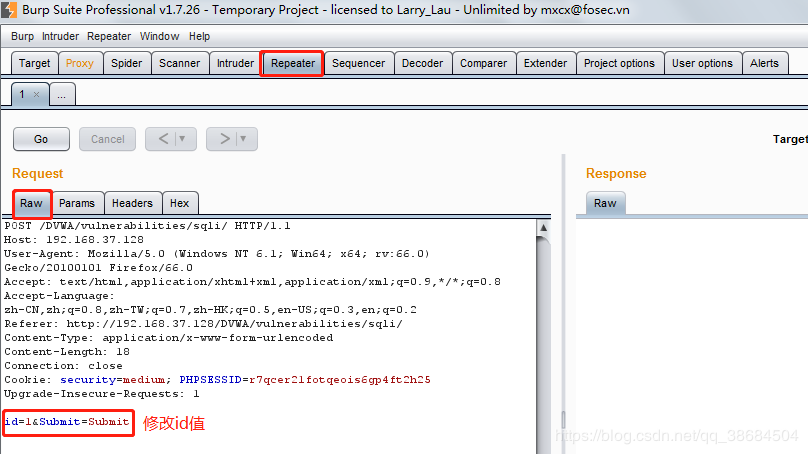Click the Connection: close header line
The width and height of the screenshot is (808, 454).
point(63,366)
